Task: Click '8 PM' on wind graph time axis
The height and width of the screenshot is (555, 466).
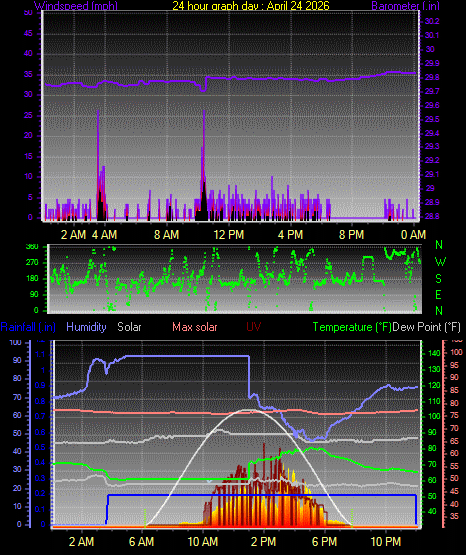Action: coord(351,234)
